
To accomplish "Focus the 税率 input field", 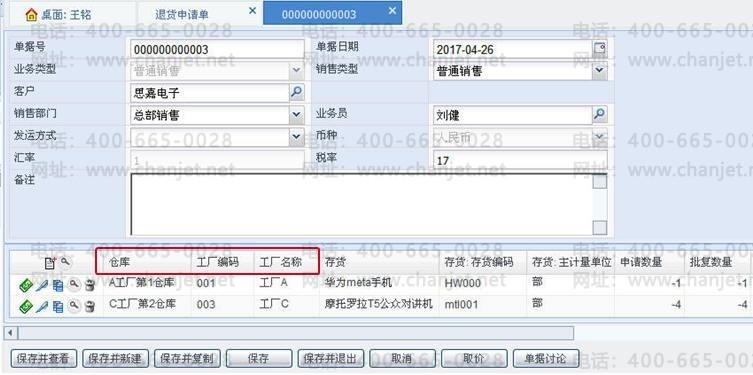I will (x=520, y=159).
